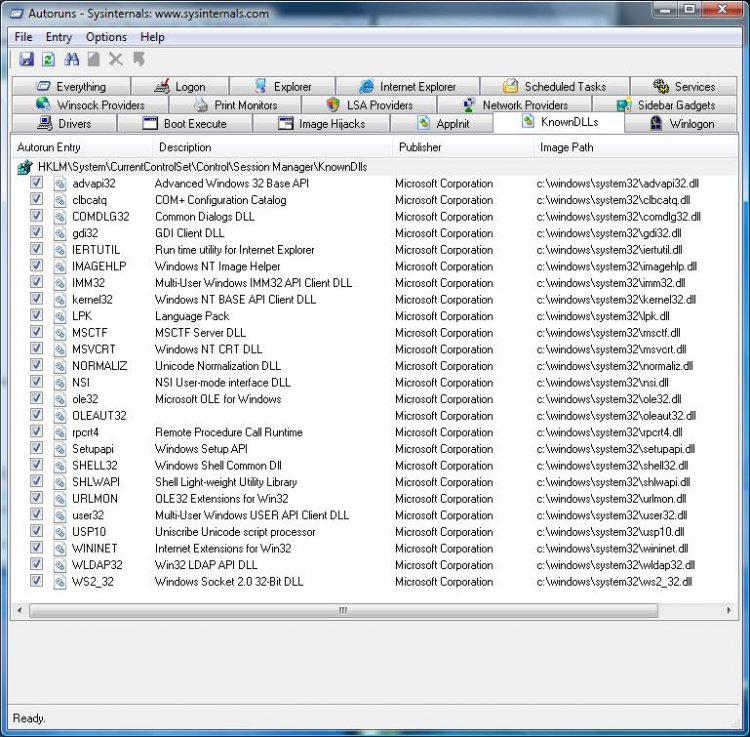Screen dimensions: 750x737
Task: Open the Winsock Providers tab
Action: coord(90,105)
